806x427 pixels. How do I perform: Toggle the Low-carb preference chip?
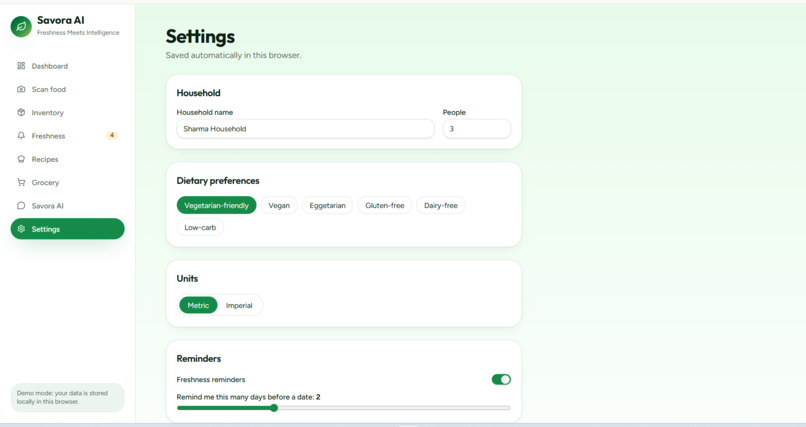pos(200,227)
